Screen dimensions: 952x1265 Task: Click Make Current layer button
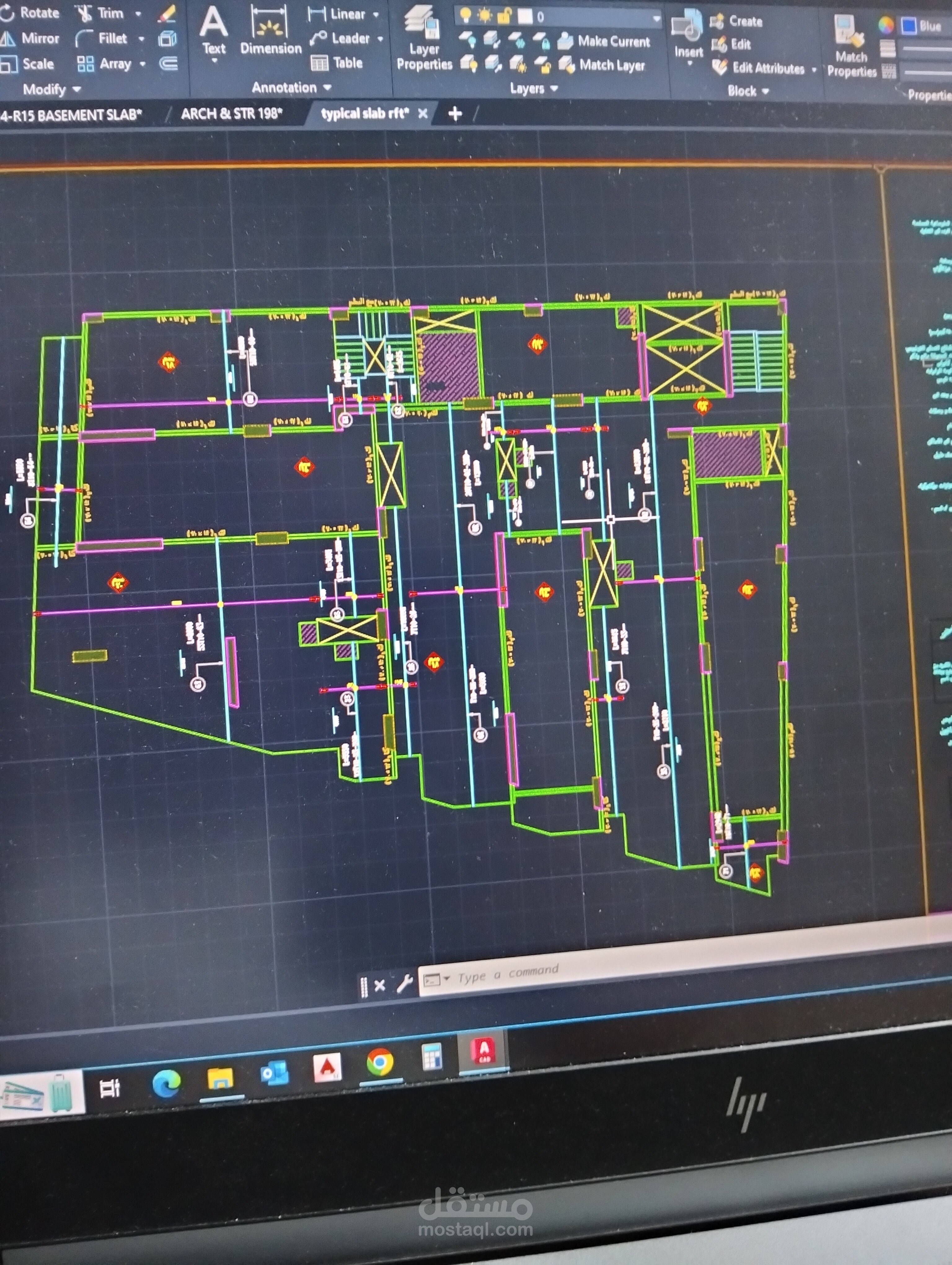(x=604, y=41)
